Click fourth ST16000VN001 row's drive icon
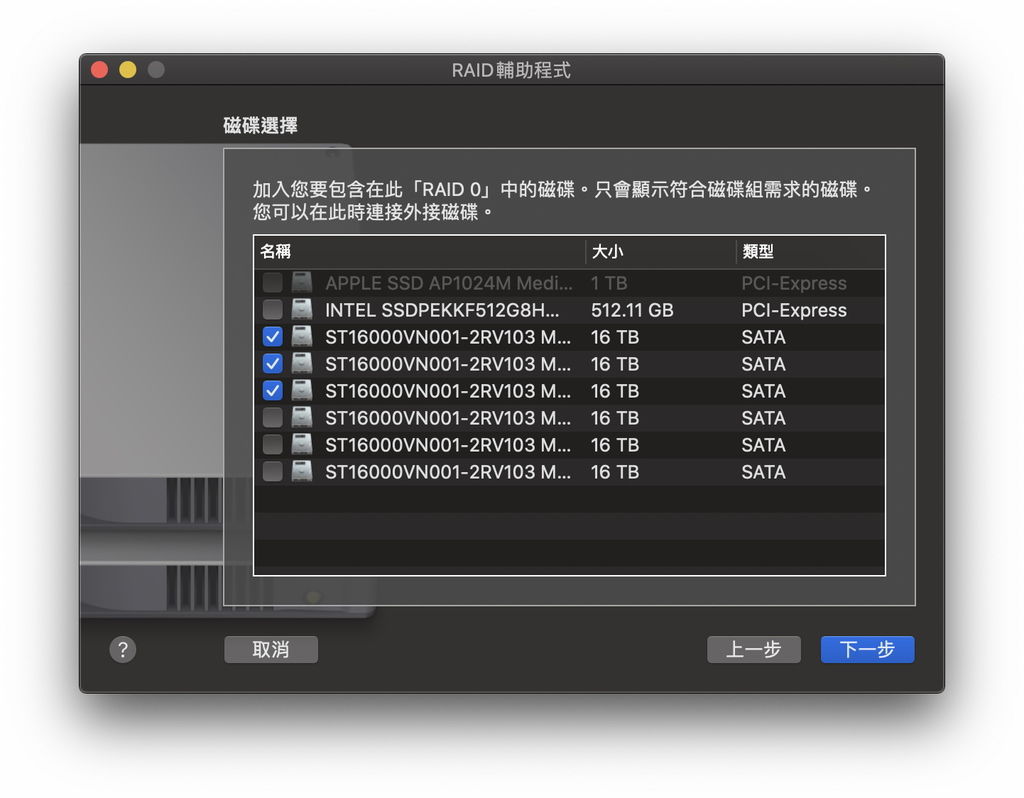 [302, 418]
